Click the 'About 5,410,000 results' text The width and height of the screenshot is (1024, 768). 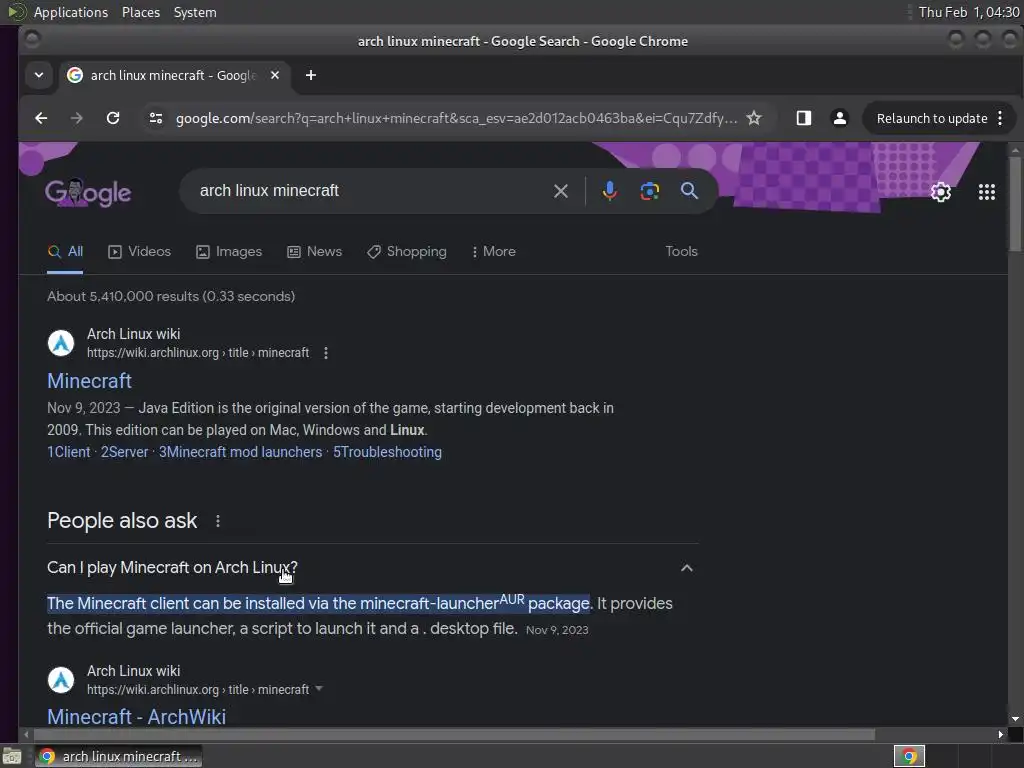click(x=171, y=296)
